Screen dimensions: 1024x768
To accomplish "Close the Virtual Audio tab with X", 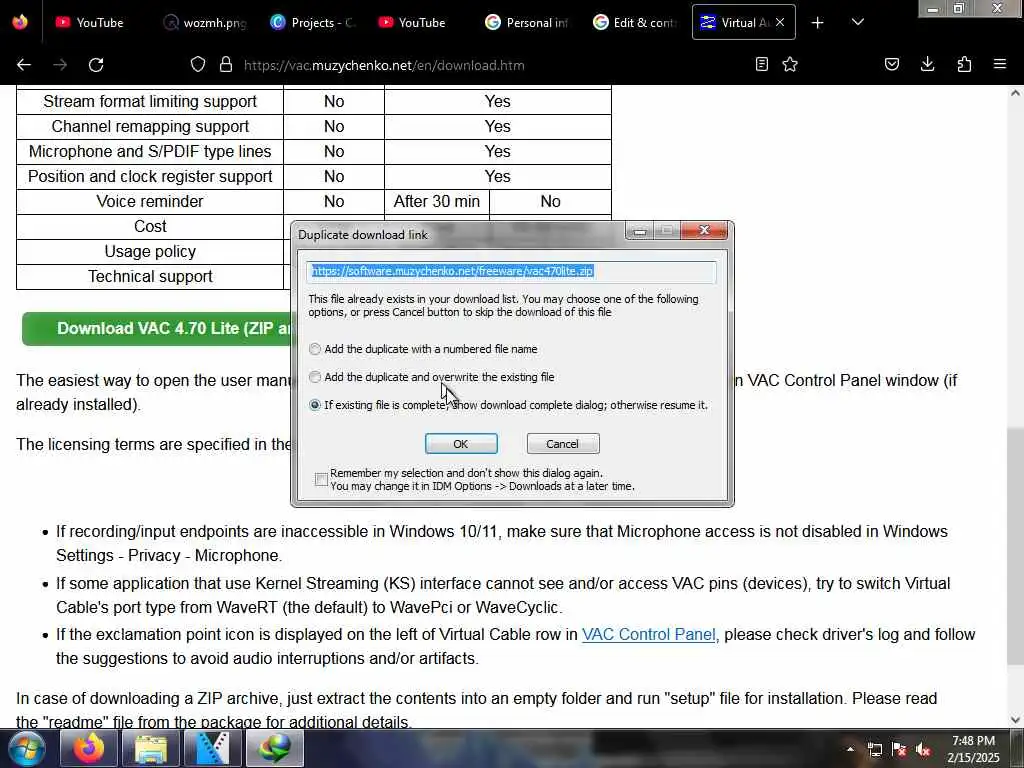I will [780, 22].
